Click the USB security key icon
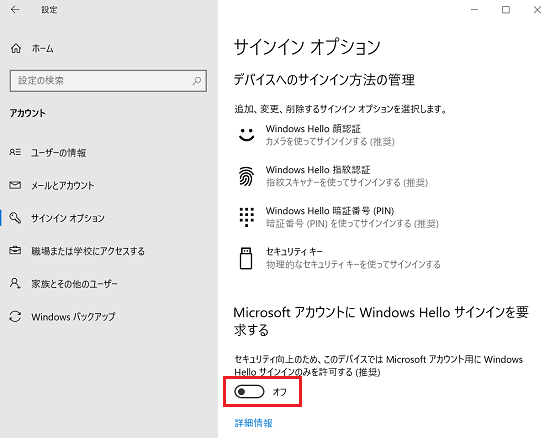Image resolution: width=550 pixels, height=438 pixels. [x=246, y=258]
